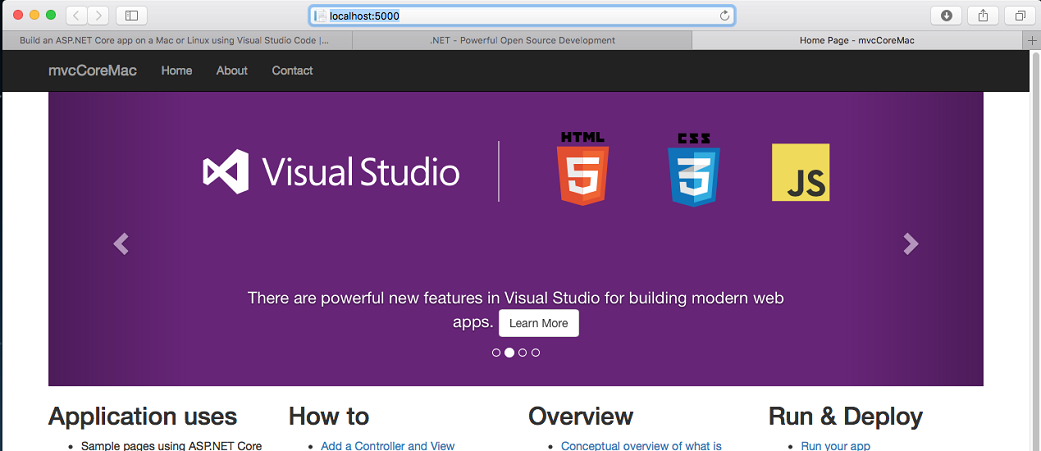Image resolution: width=1041 pixels, height=451 pixels.
Task: Go forward with Safari's forward arrow
Action: coord(98,15)
